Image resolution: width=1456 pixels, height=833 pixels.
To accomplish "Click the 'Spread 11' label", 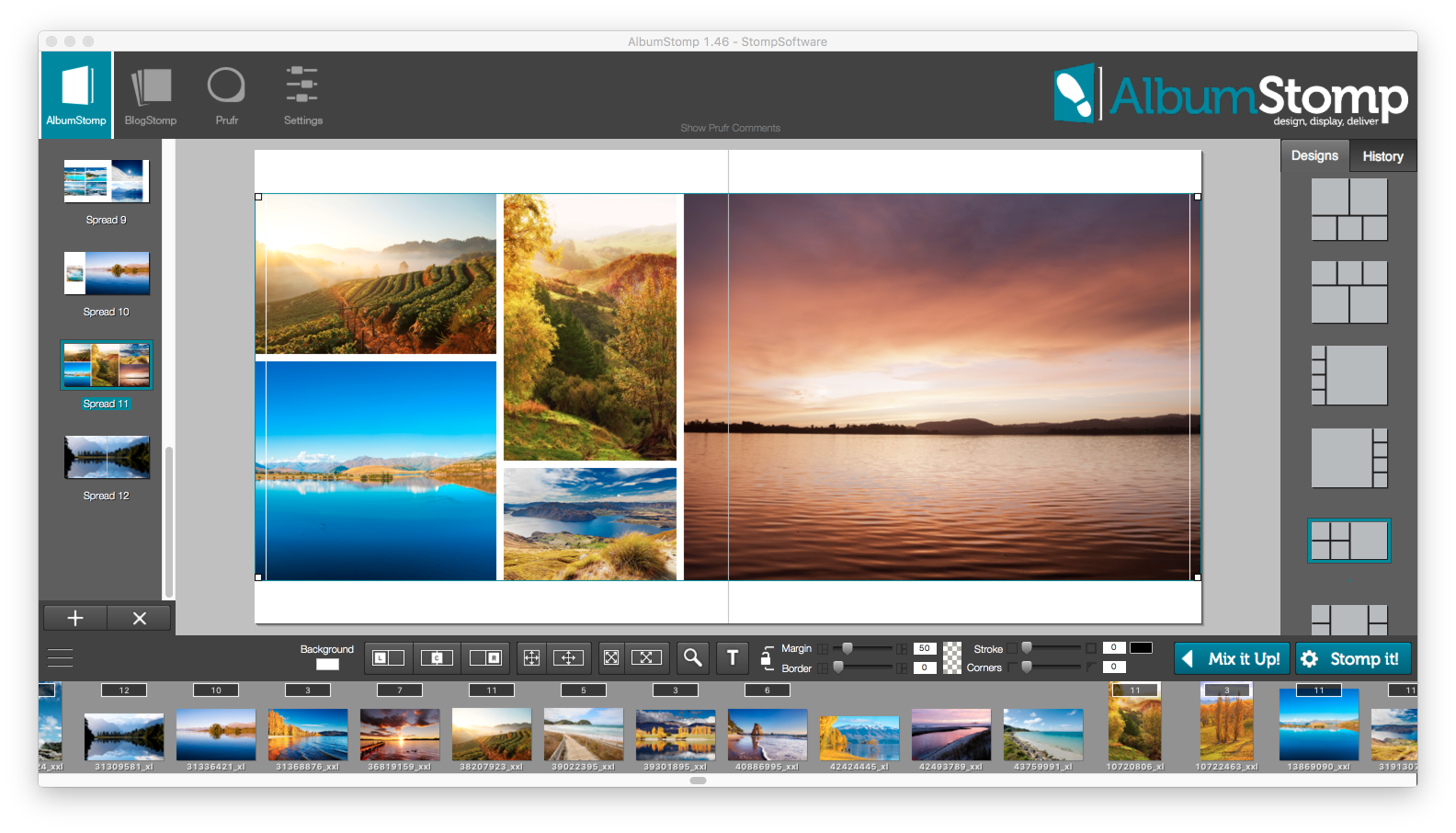I will pyautogui.click(x=106, y=404).
